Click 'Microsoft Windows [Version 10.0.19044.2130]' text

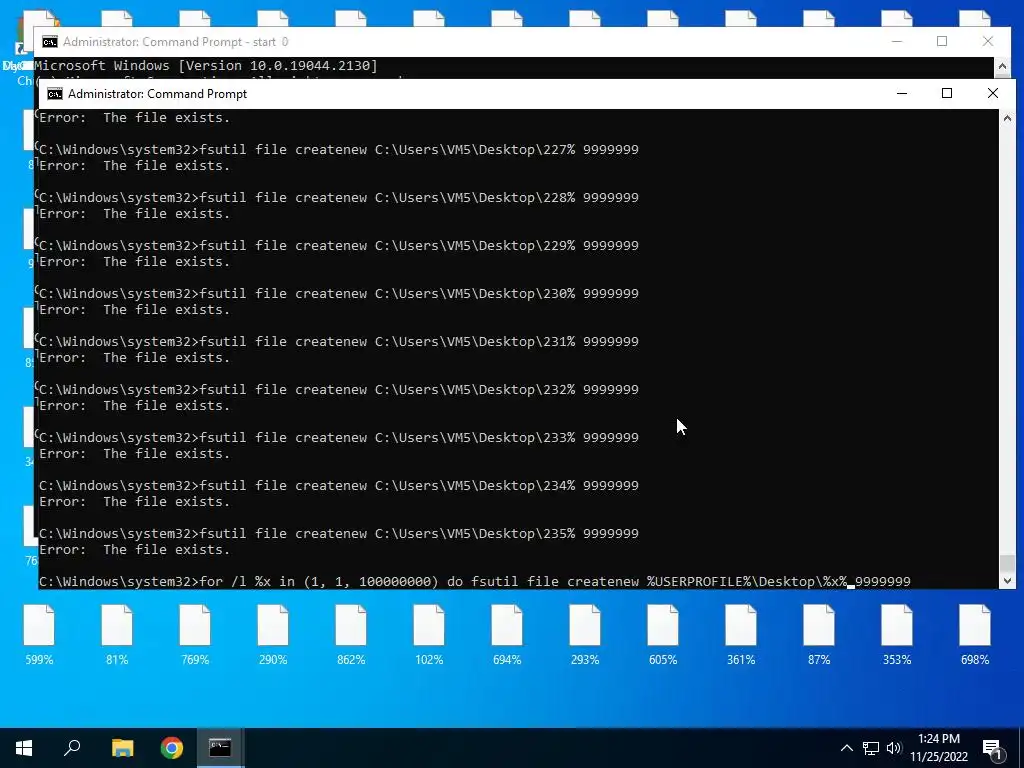[x=206, y=65]
